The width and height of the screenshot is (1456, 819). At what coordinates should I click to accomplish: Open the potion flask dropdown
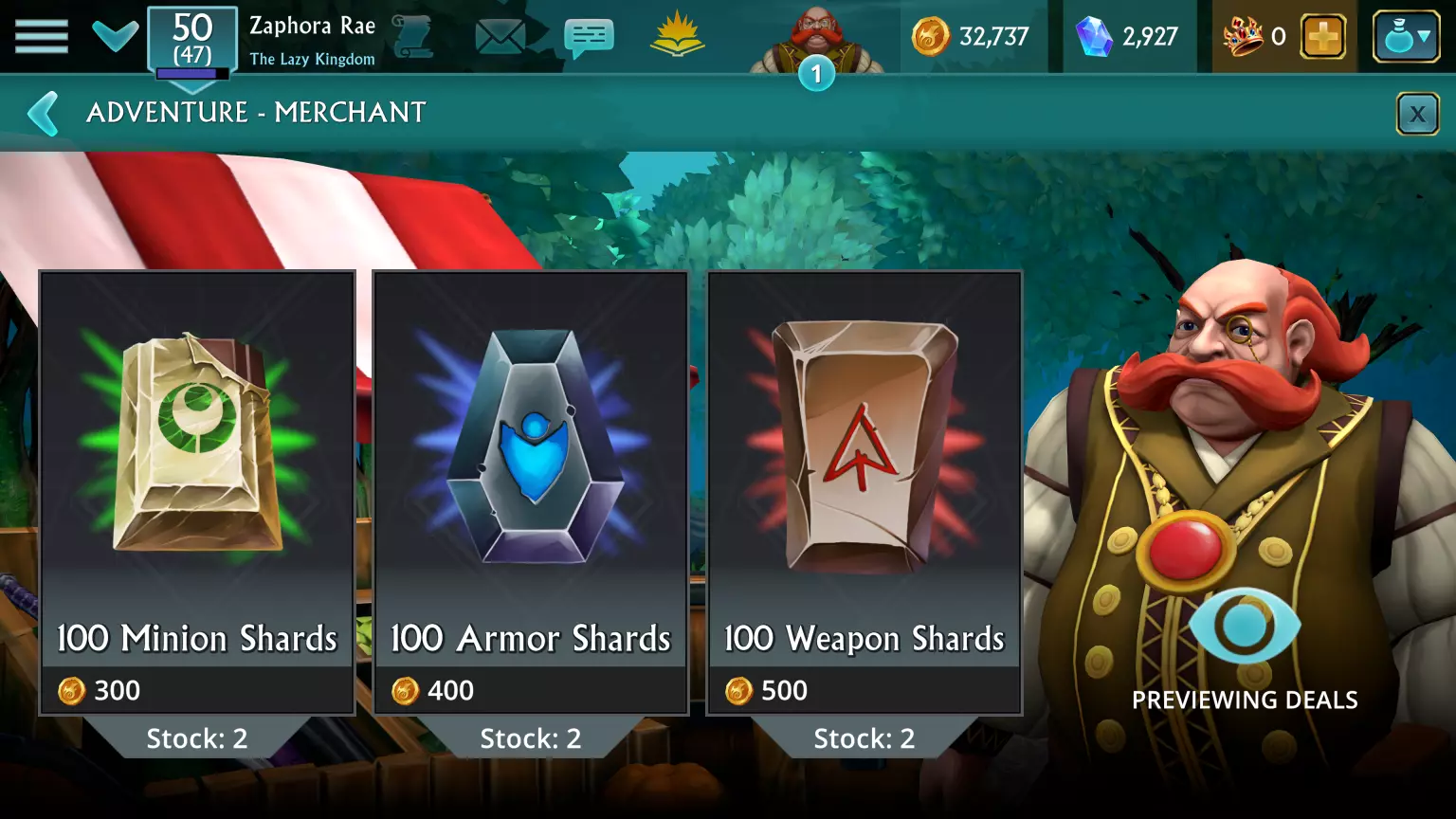[1407, 37]
